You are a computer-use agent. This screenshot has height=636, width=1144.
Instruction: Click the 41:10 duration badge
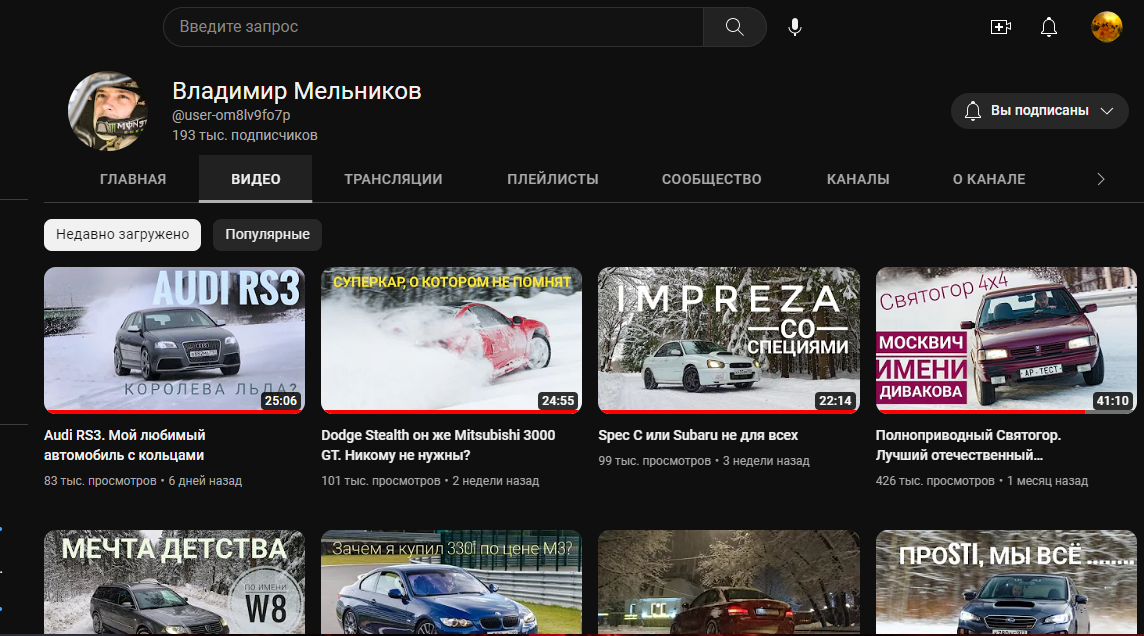pyautogui.click(x=1113, y=400)
